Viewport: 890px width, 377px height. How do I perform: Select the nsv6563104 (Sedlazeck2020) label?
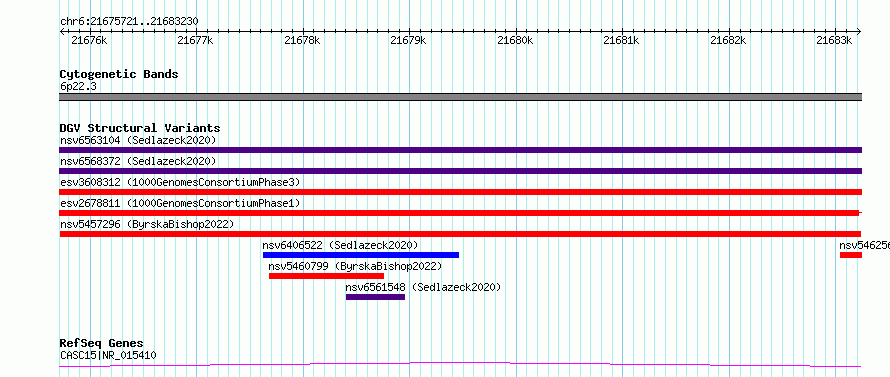click(x=138, y=140)
